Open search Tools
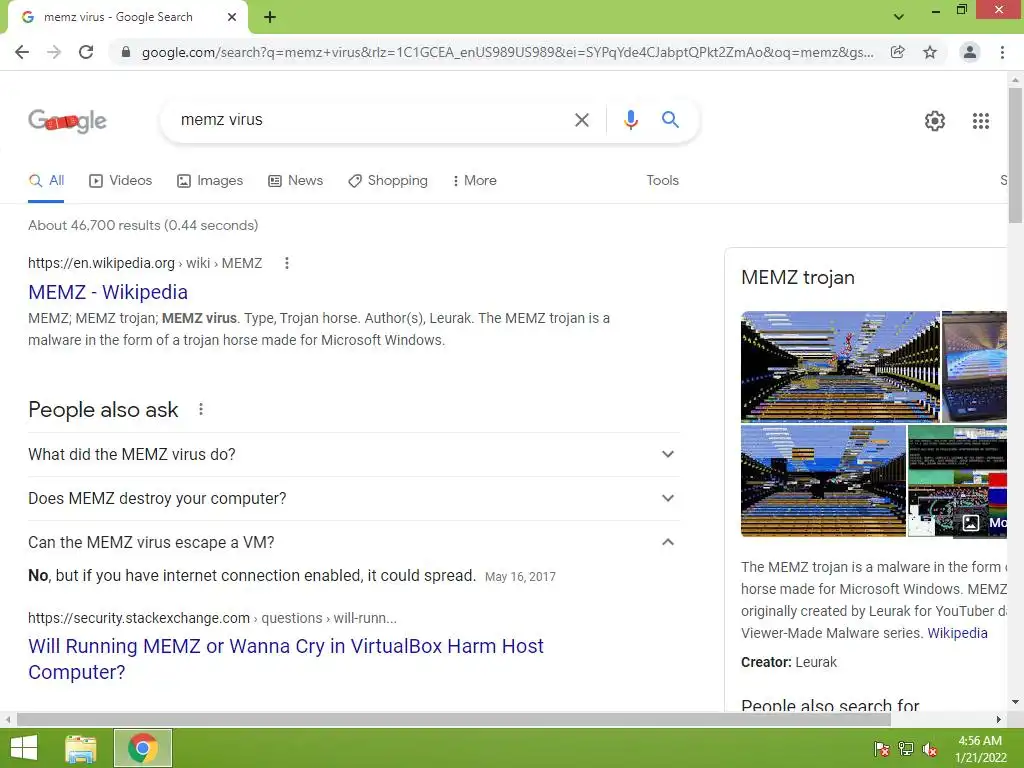The height and width of the screenshot is (768, 1024). (662, 180)
